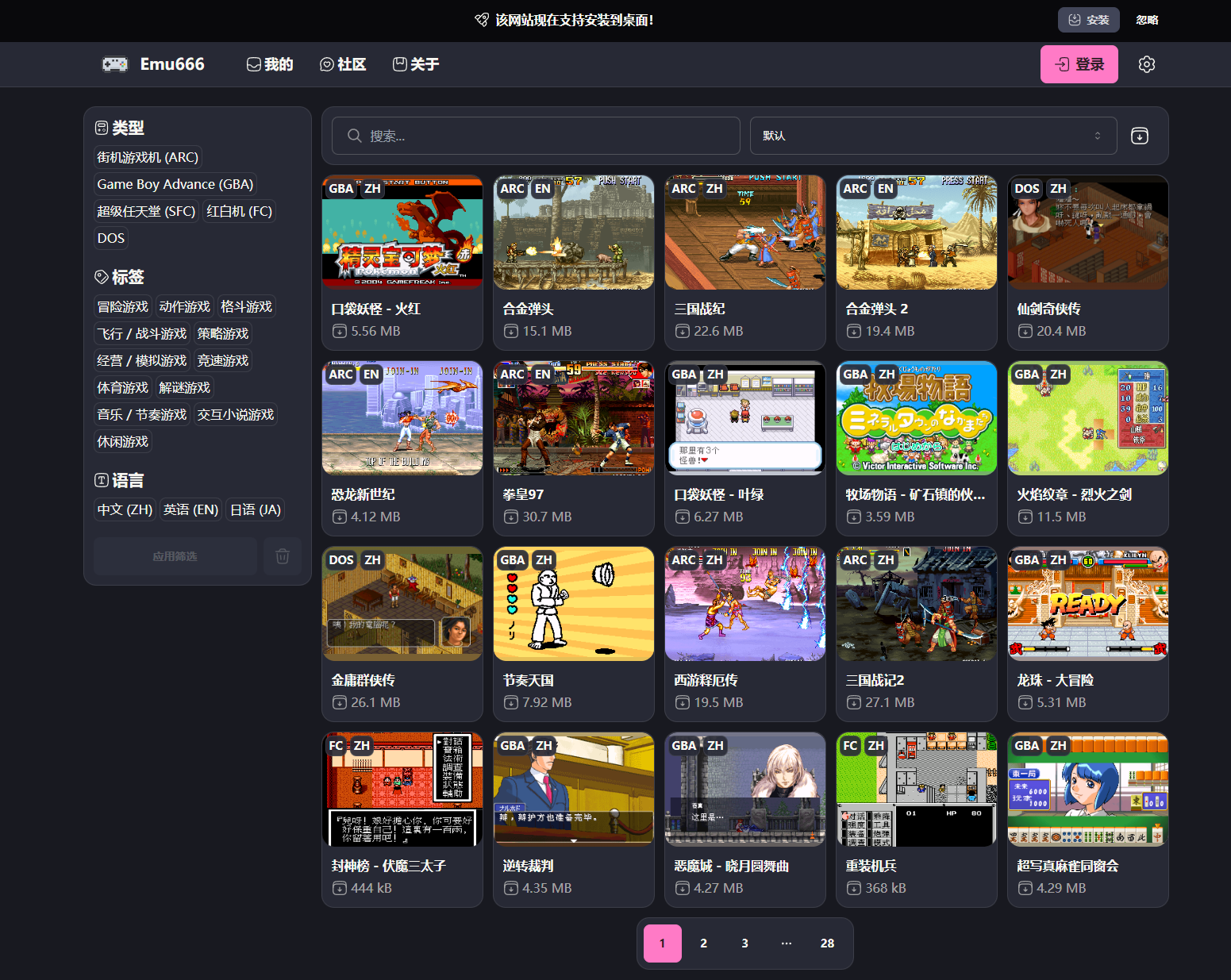Screen dimensions: 1231x980
Task: Click download icon next to 444 kB
Action: click(x=339, y=889)
